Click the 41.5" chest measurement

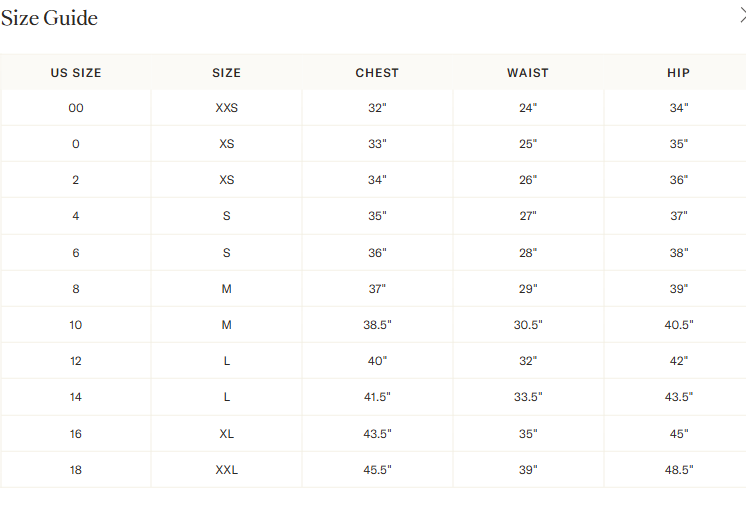(x=377, y=397)
